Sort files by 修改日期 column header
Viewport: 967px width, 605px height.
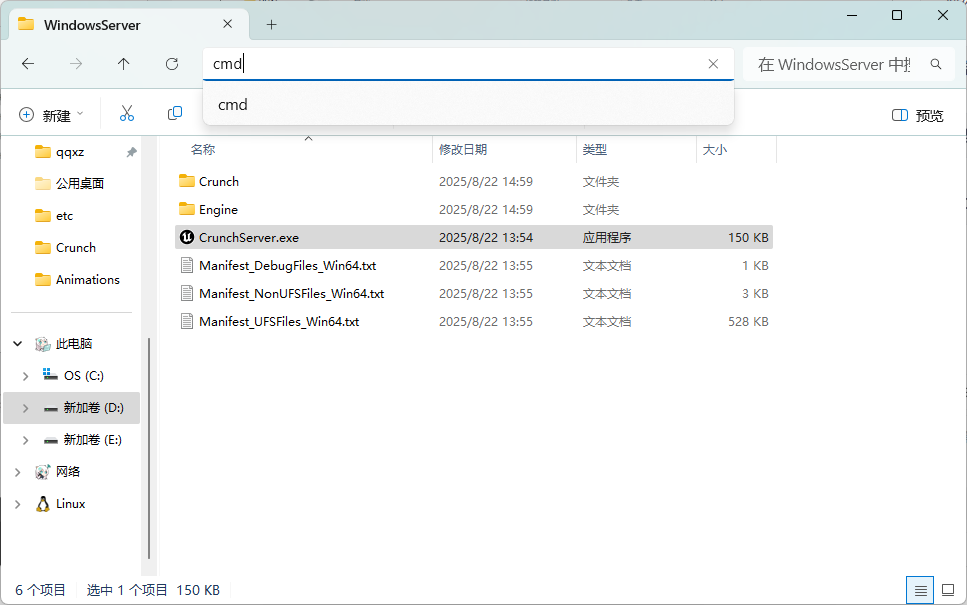click(463, 149)
